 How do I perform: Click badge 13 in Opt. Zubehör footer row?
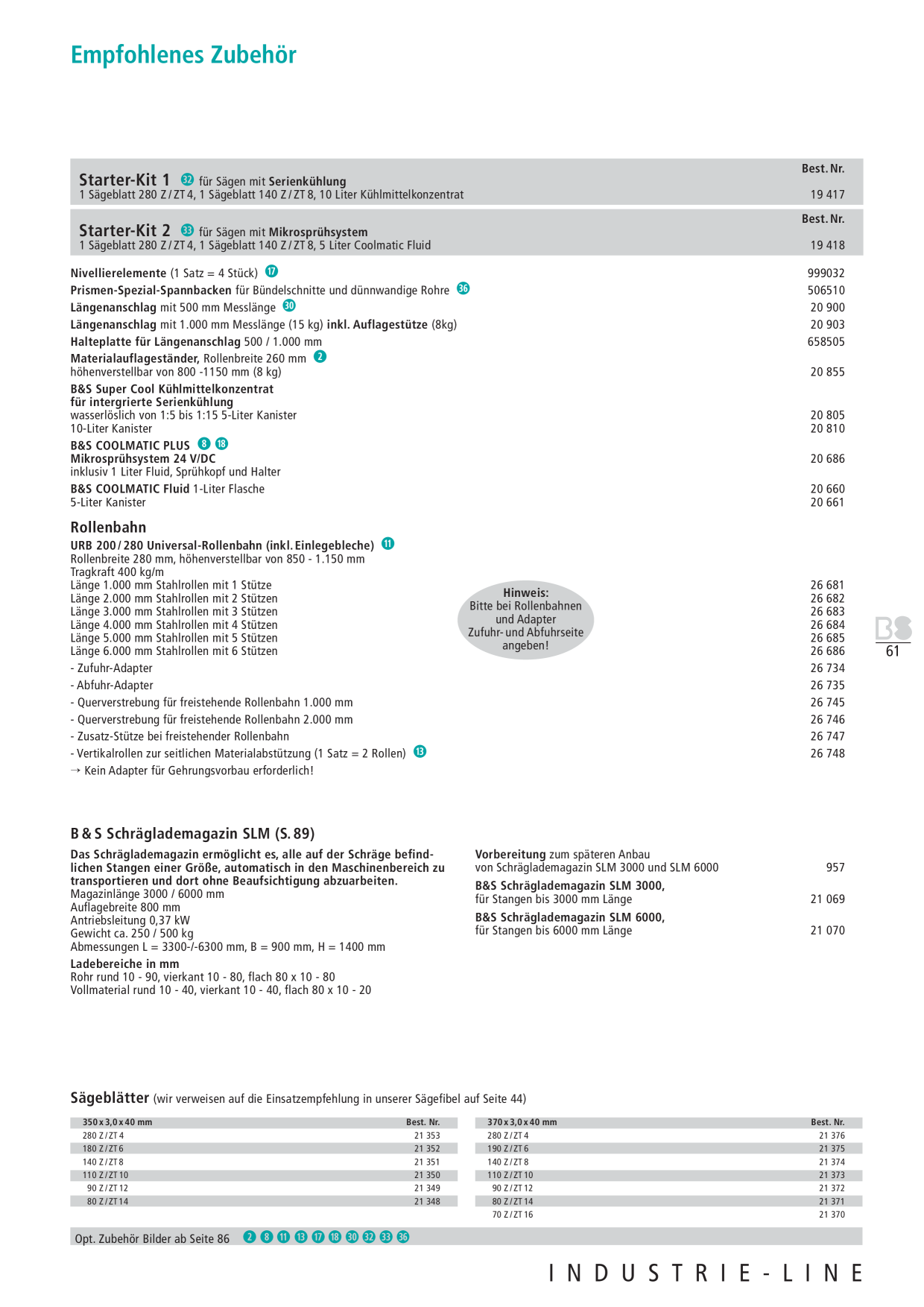(300, 1237)
